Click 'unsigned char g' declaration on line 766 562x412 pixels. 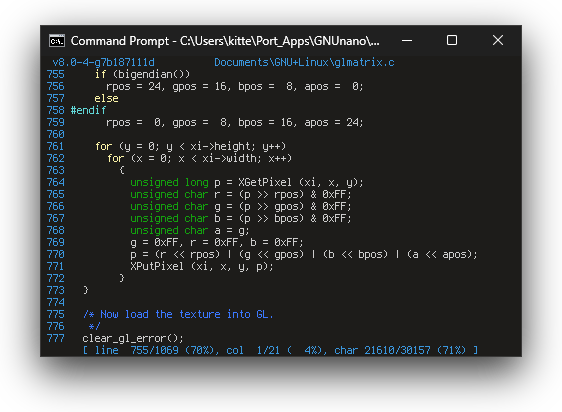tap(240, 206)
